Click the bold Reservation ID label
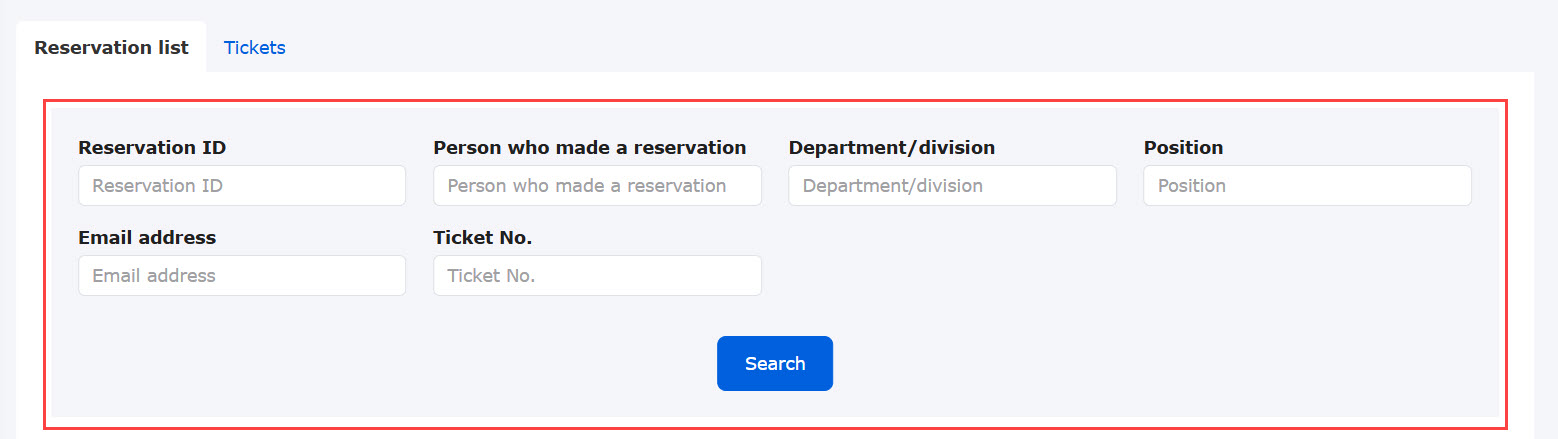The width and height of the screenshot is (1558, 439). (x=152, y=148)
